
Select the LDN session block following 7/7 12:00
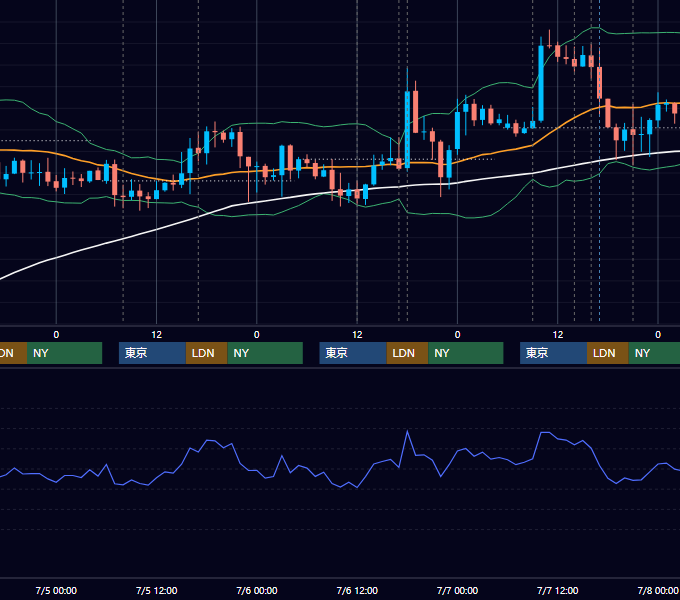pos(608,353)
